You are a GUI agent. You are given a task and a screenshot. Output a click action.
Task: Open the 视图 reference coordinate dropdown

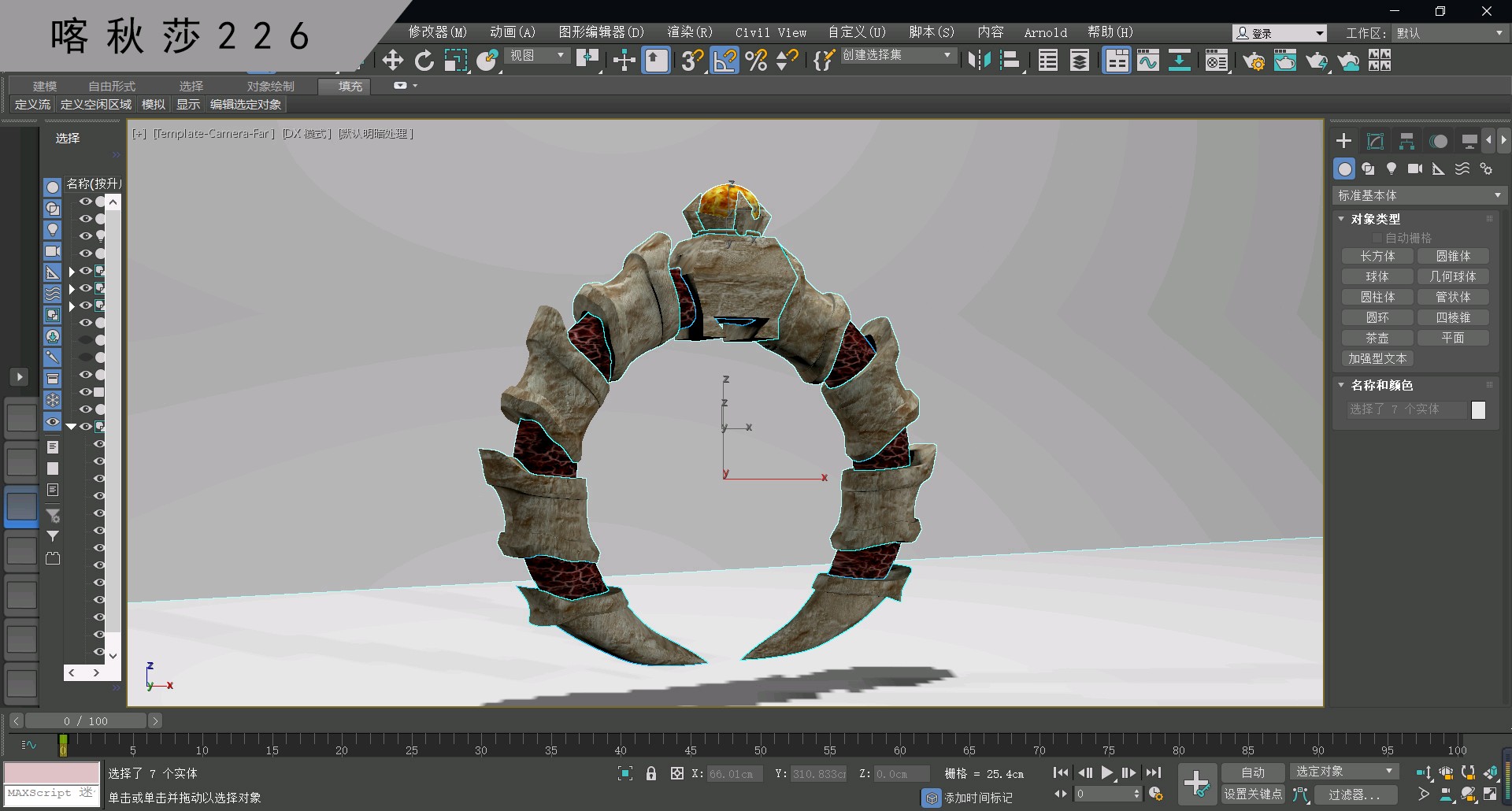(537, 55)
